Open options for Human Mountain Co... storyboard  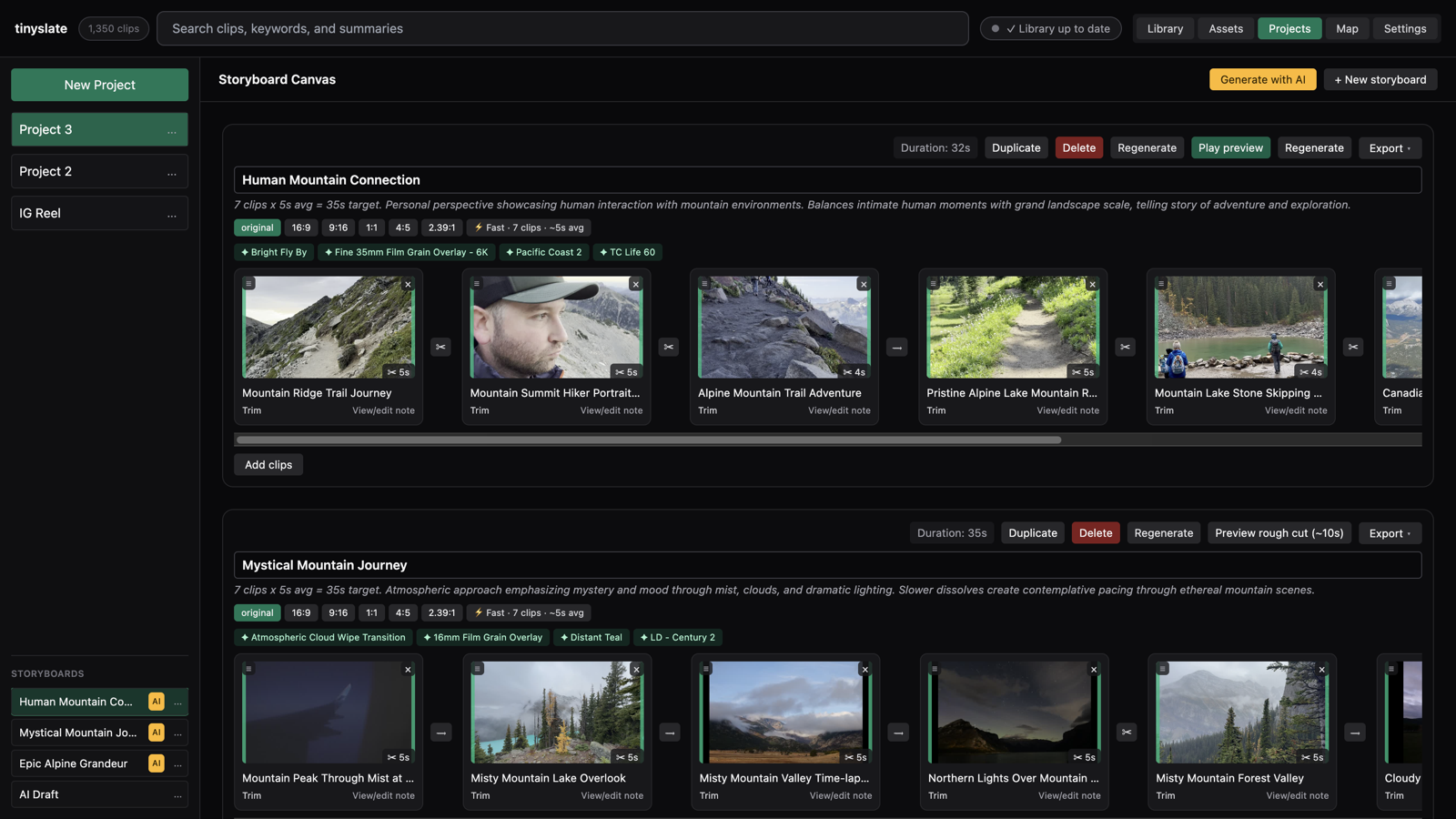click(x=178, y=702)
